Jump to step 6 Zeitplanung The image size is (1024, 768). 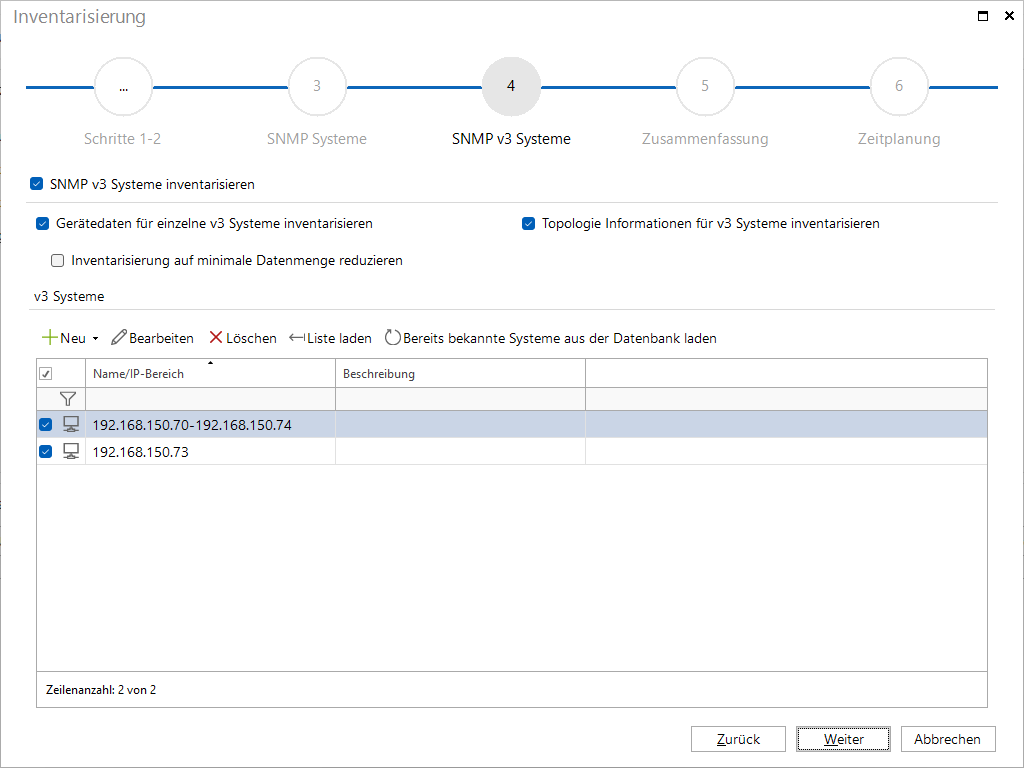click(x=899, y=86)
